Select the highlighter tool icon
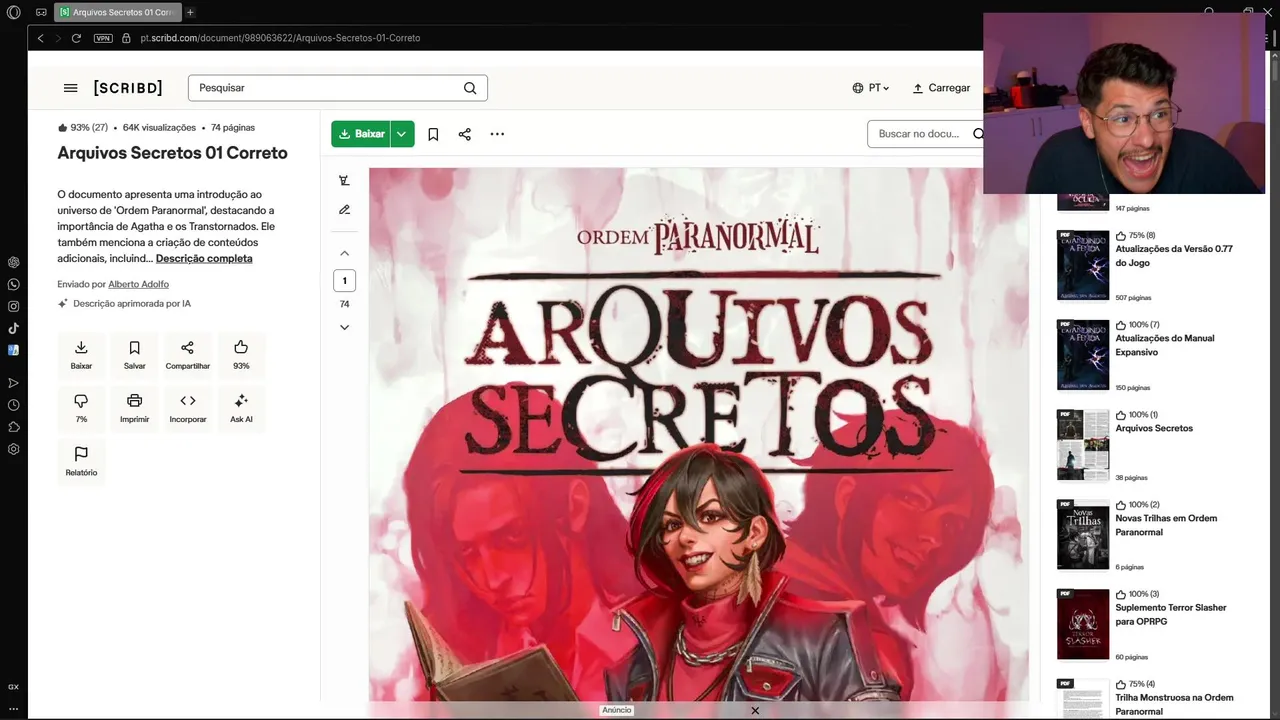This screenshot has width=1280, height=720. click(344, 181)
